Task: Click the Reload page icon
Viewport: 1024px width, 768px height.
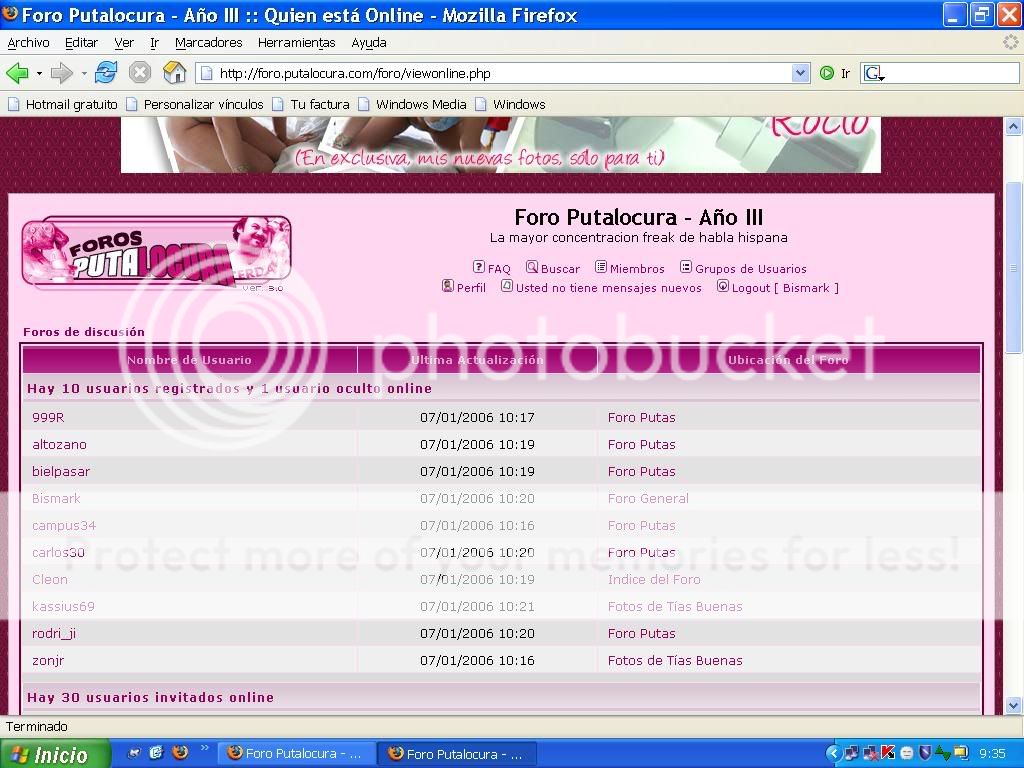Action: (106, 73)
